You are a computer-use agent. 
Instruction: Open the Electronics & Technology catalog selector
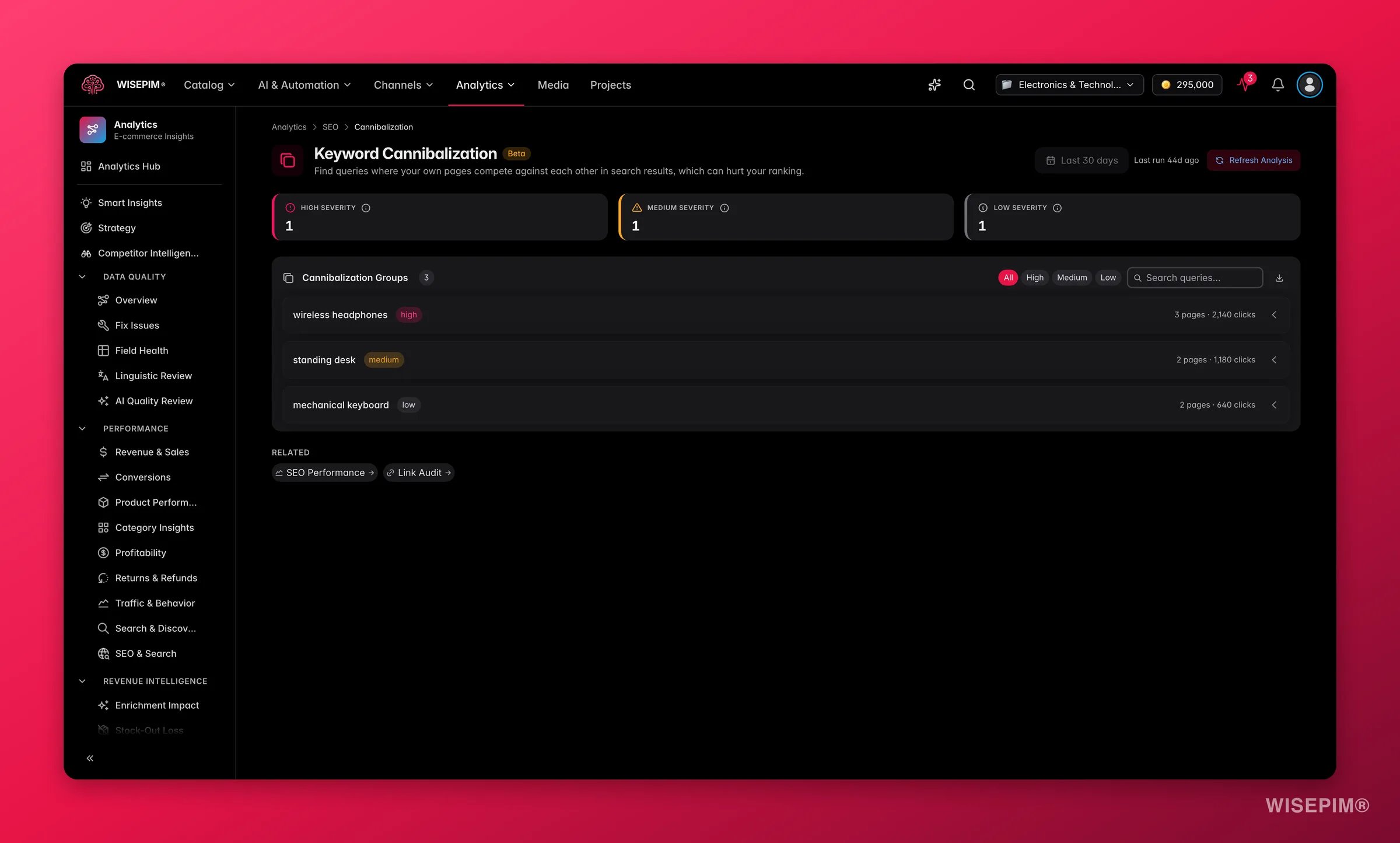tap(1069, 85)
